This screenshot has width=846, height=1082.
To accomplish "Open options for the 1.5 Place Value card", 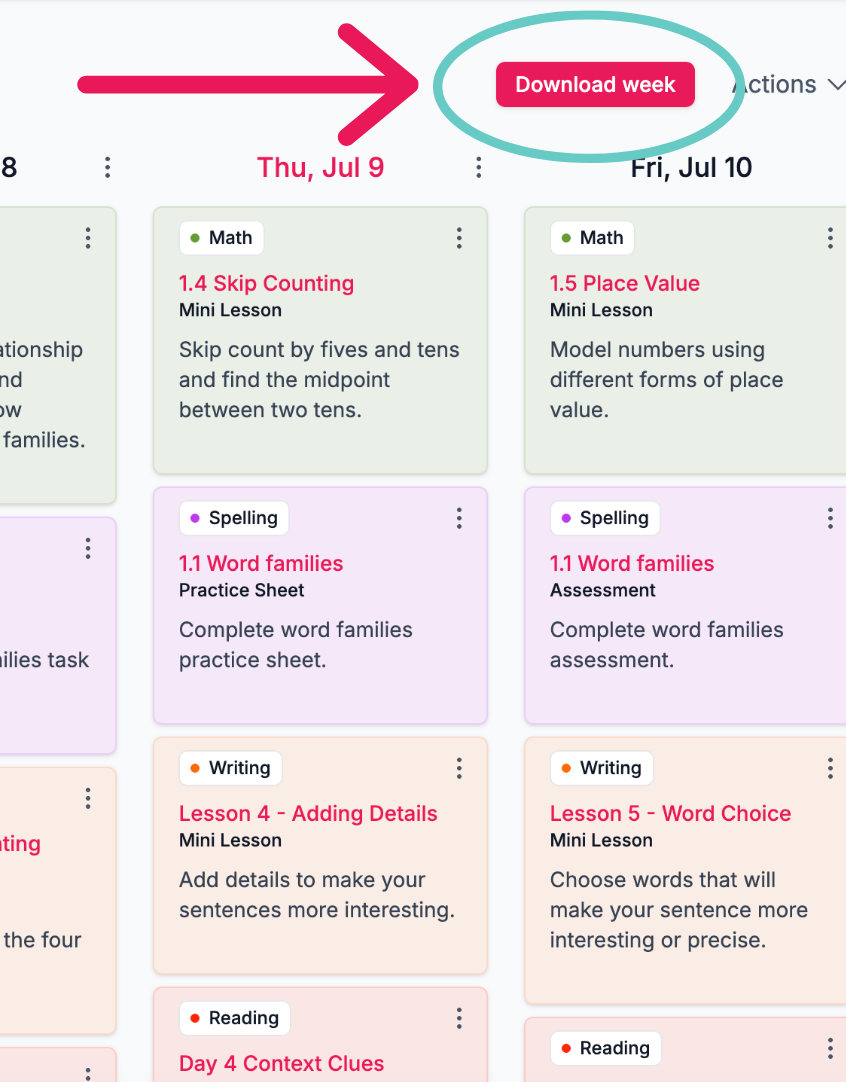I will pyautogui.click(x=830, y=238).
